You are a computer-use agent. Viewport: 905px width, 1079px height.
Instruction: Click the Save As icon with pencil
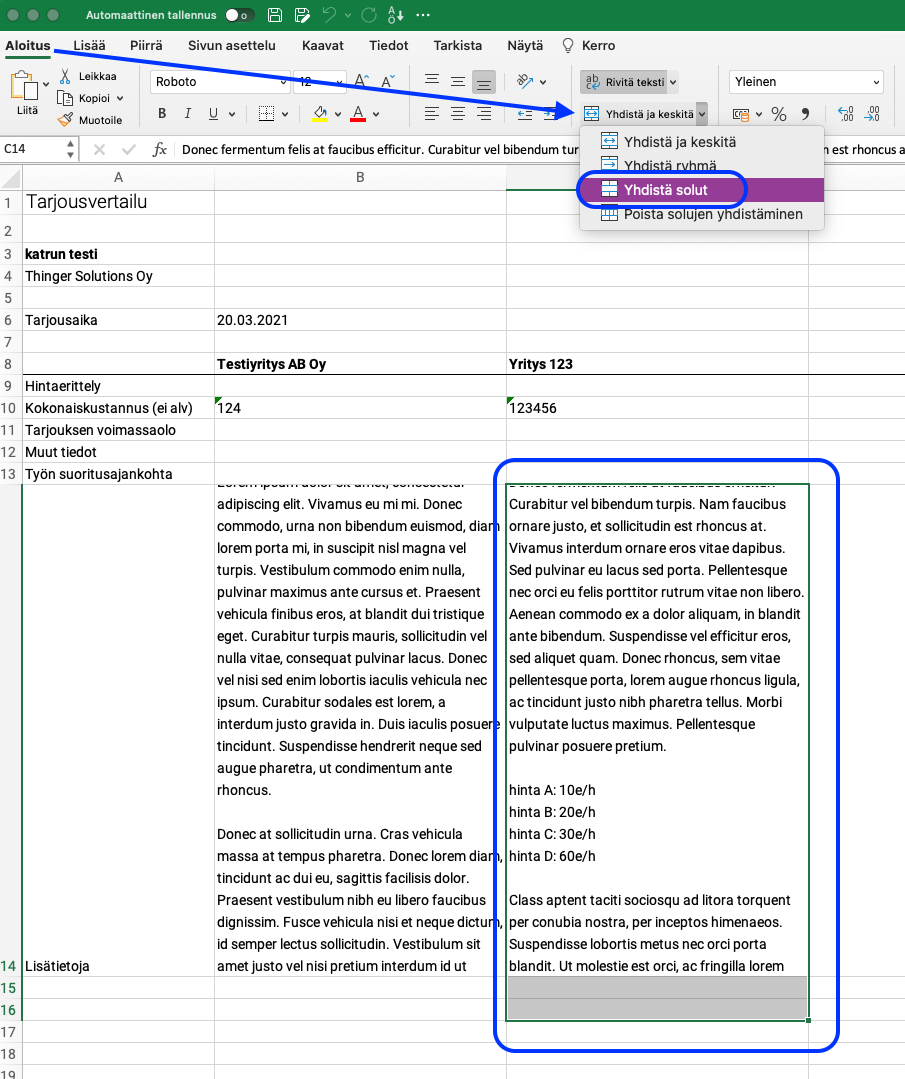301,15
